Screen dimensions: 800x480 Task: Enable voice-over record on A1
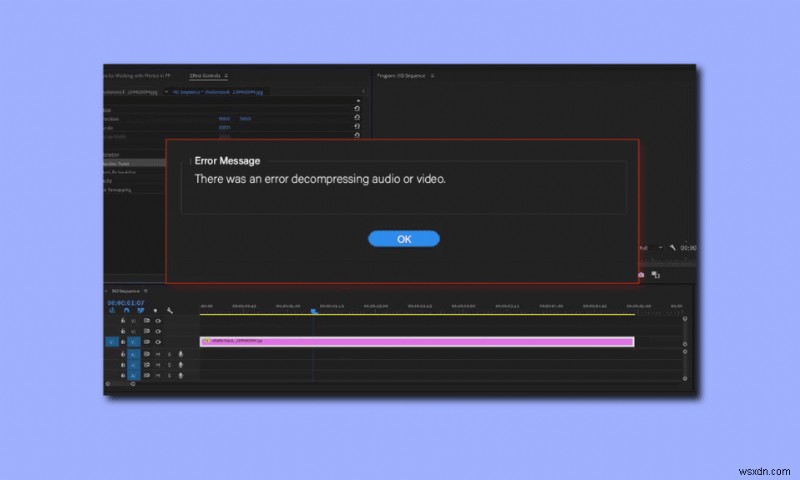(x=181, y=354)
